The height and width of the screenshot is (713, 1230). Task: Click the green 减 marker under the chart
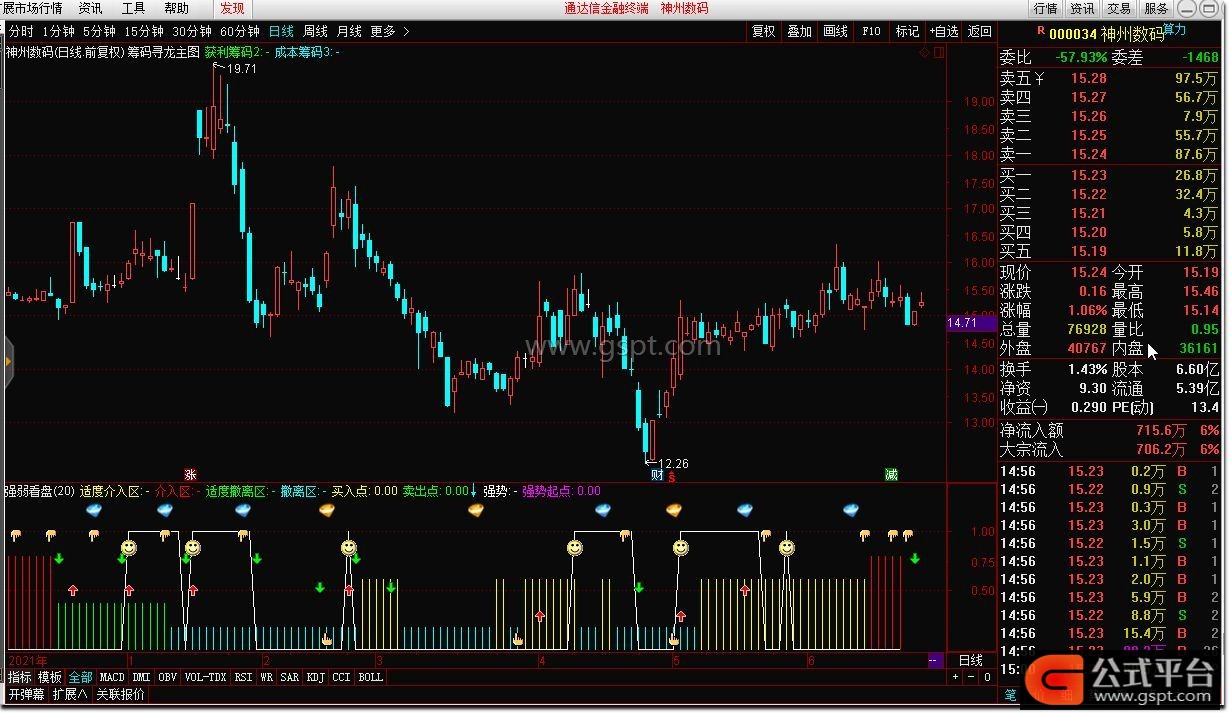890,474
